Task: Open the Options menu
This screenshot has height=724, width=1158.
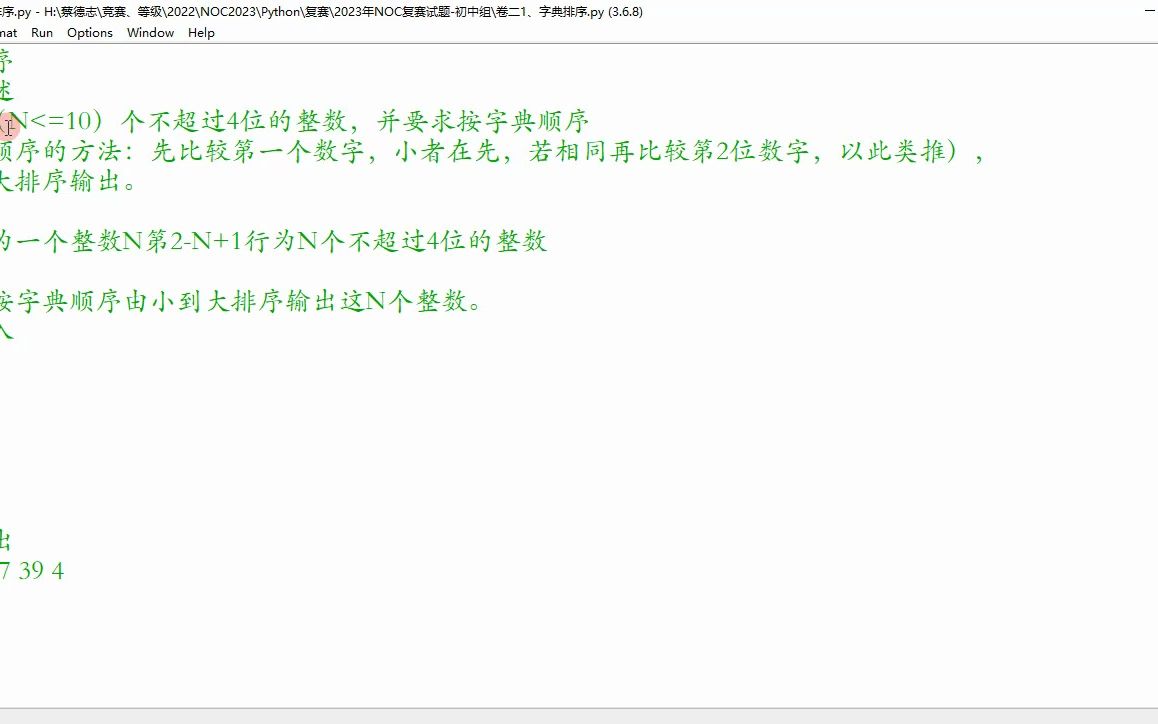Action: click(89, 32)
